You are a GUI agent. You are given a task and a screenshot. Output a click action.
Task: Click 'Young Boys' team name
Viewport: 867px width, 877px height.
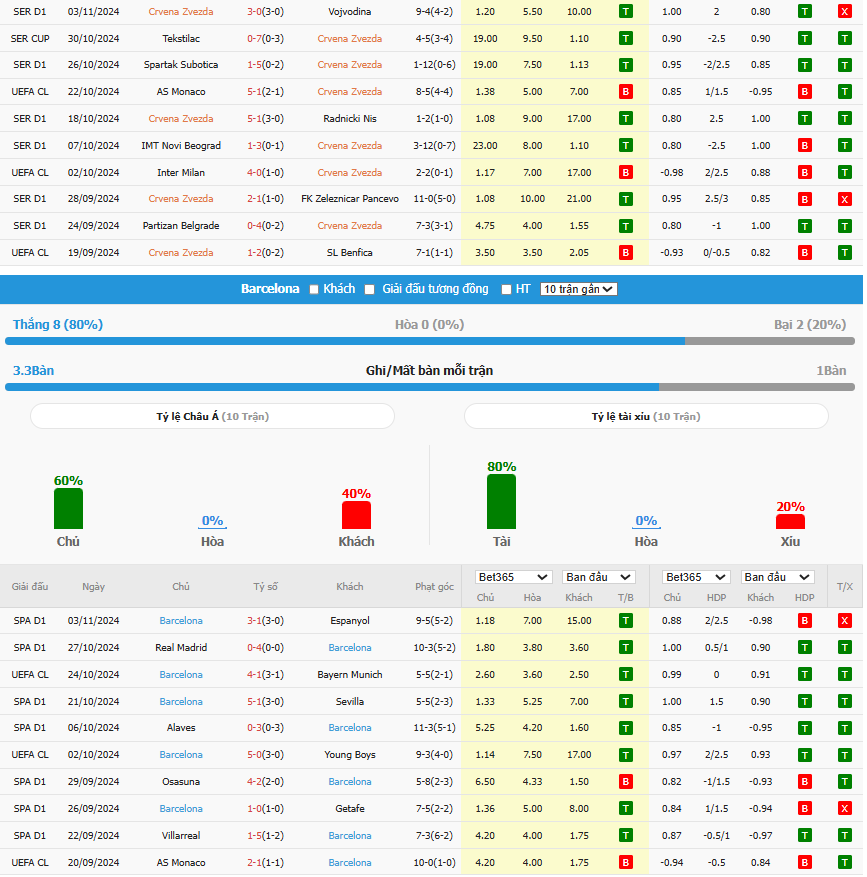pyautogui.click(x=350, y=755)
